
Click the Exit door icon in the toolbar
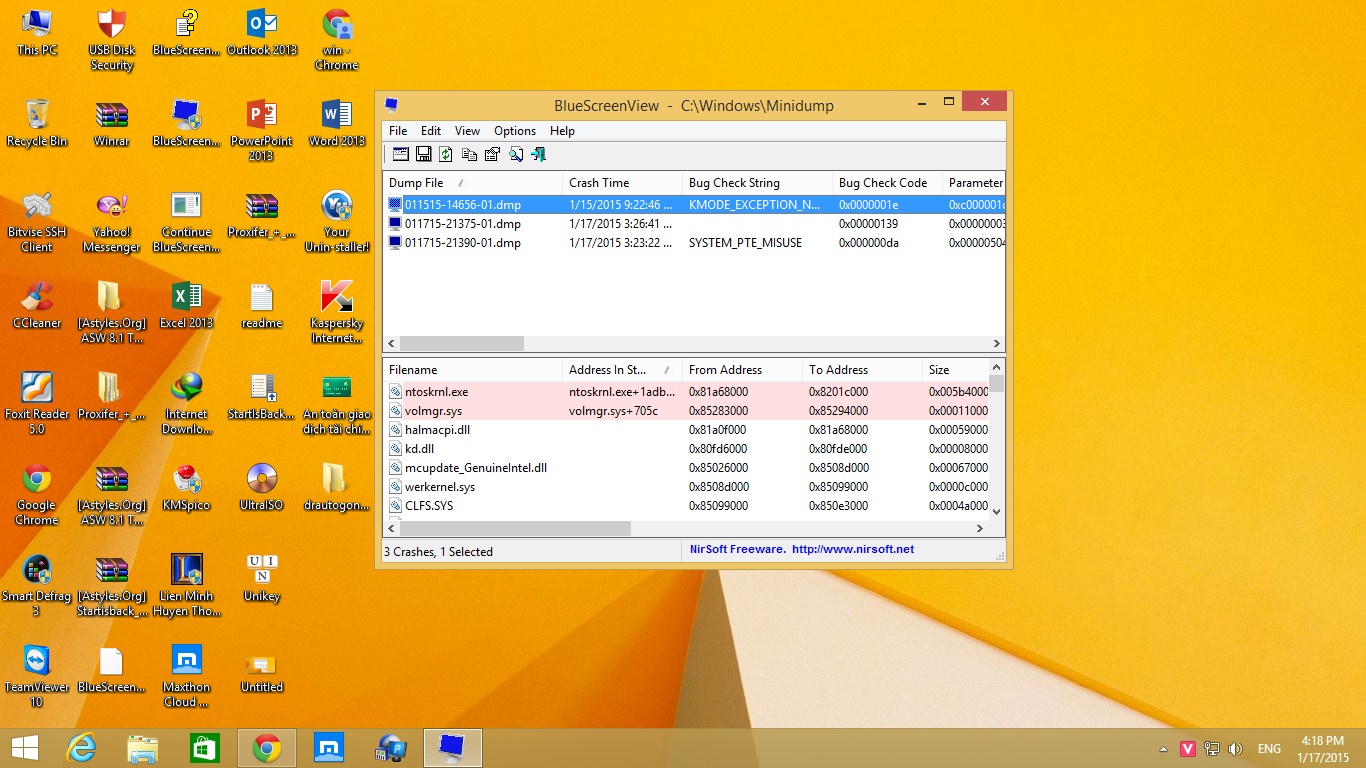tap(538, 154)
